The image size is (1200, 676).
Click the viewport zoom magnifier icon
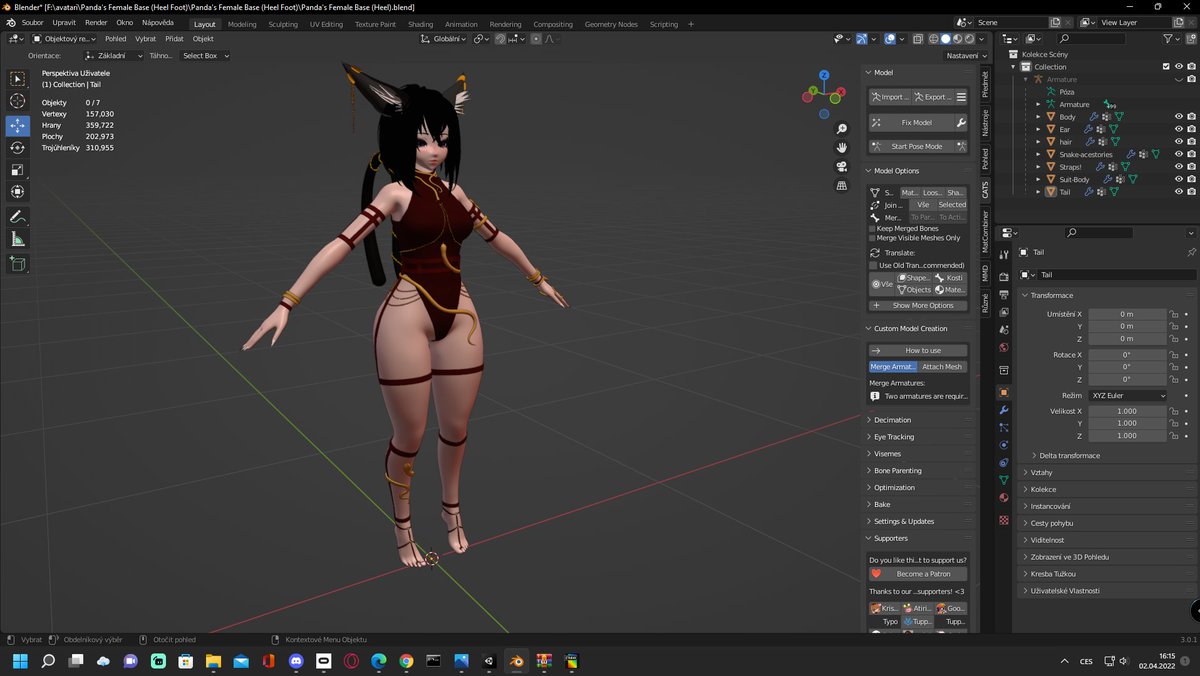click(842, 128)
